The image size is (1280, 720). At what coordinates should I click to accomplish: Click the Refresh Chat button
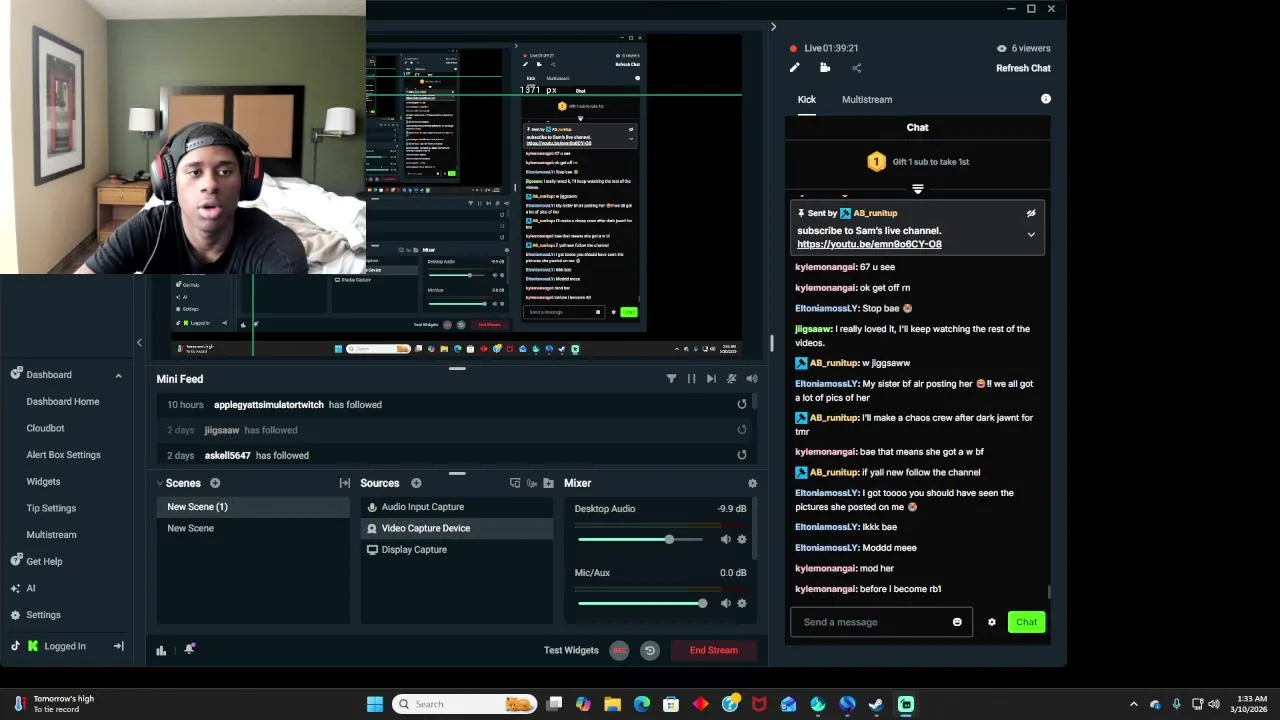tap(1023, 68)
